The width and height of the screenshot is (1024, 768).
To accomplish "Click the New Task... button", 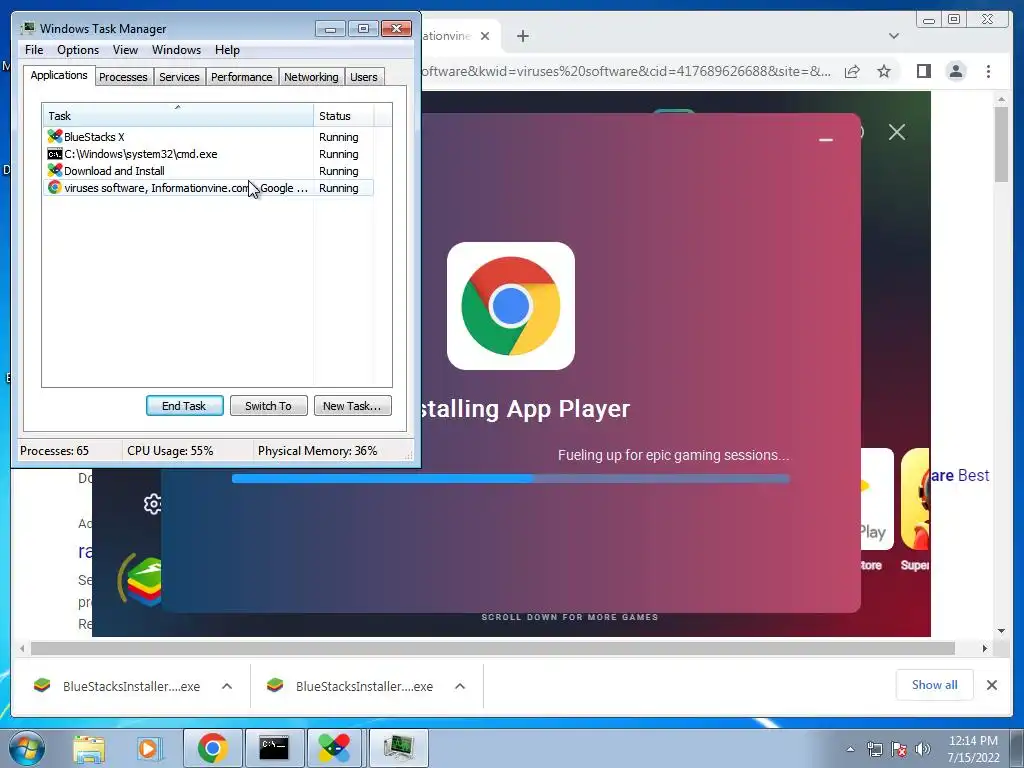I will (x=353, y=406).
